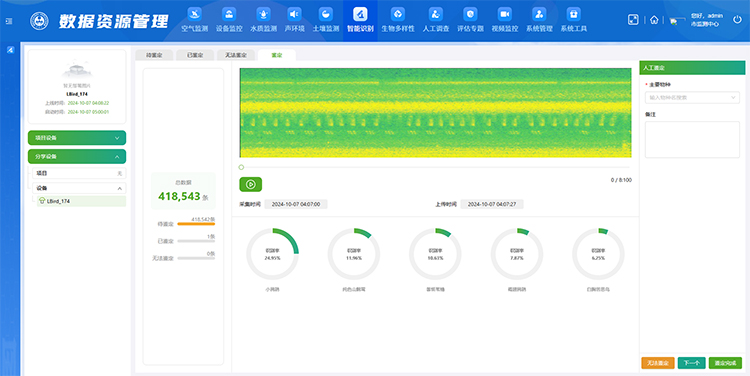750x376 pixels.
Task: Open the 主要物种 species search dropdown
Action: pos(692,97)
